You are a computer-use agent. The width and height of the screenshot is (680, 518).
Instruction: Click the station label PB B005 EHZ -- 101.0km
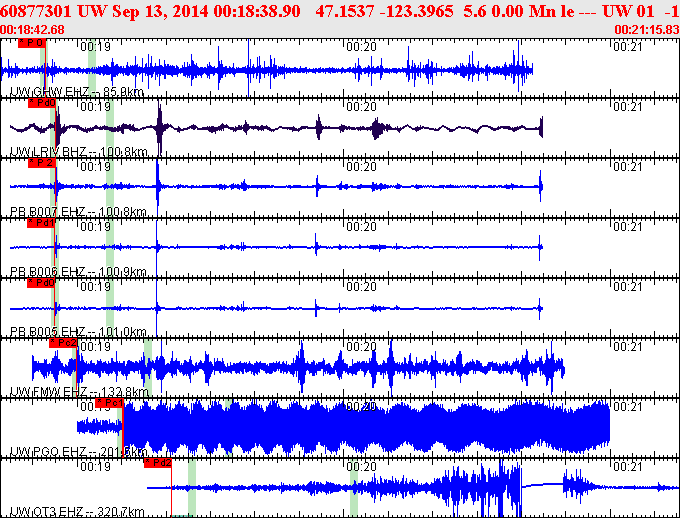tap(78, 332)
